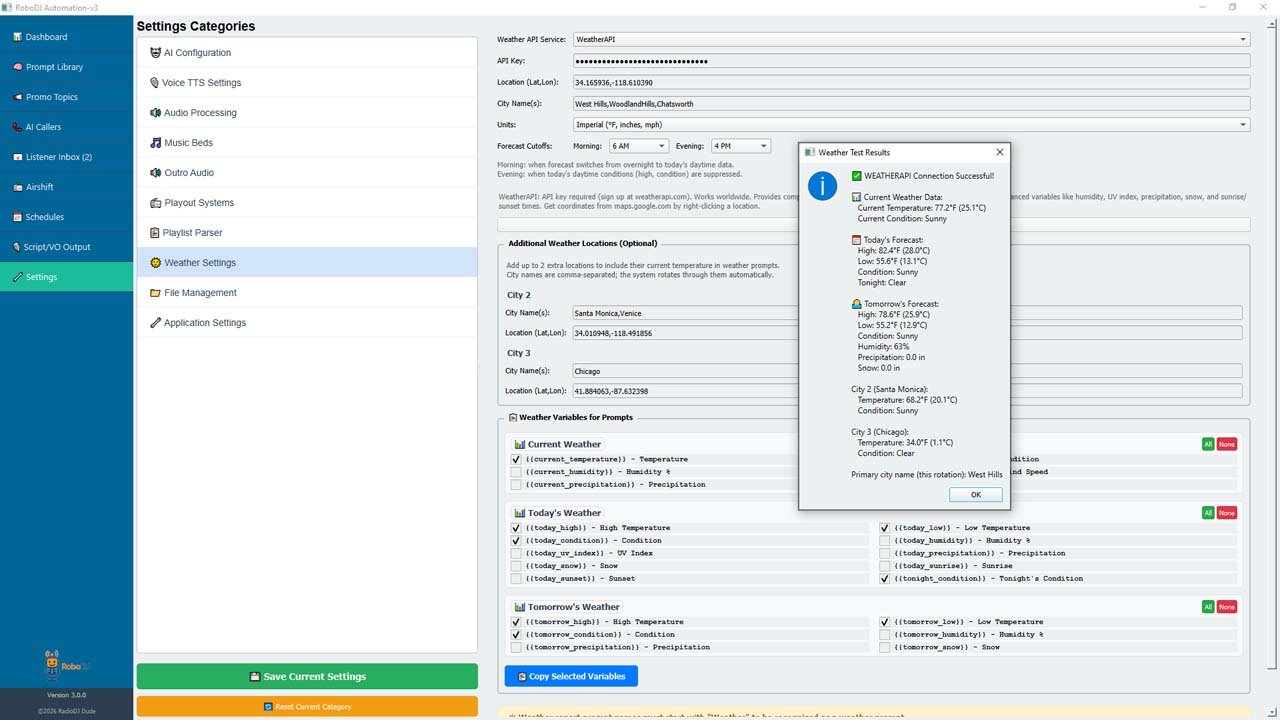Click the AI Callers phone icon
Viewport: 1280px width, 720px height.
17,127
